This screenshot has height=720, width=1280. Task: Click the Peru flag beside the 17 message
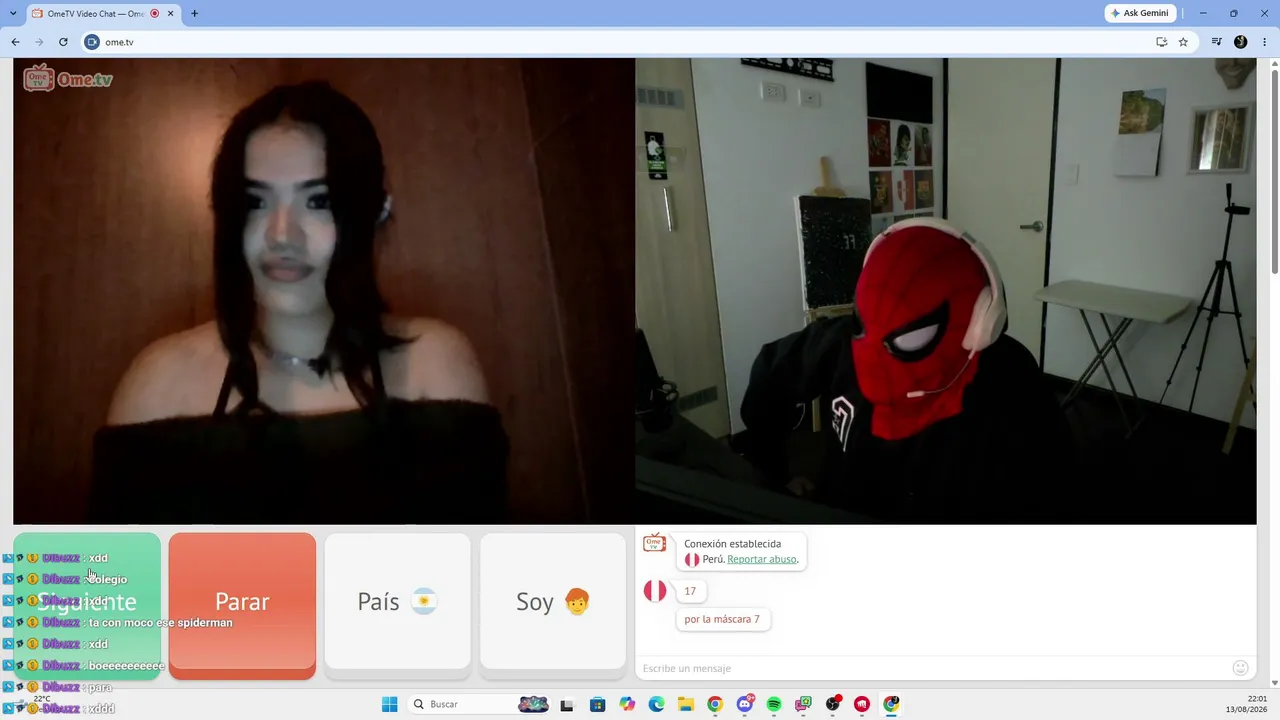[x=655, y=591]
